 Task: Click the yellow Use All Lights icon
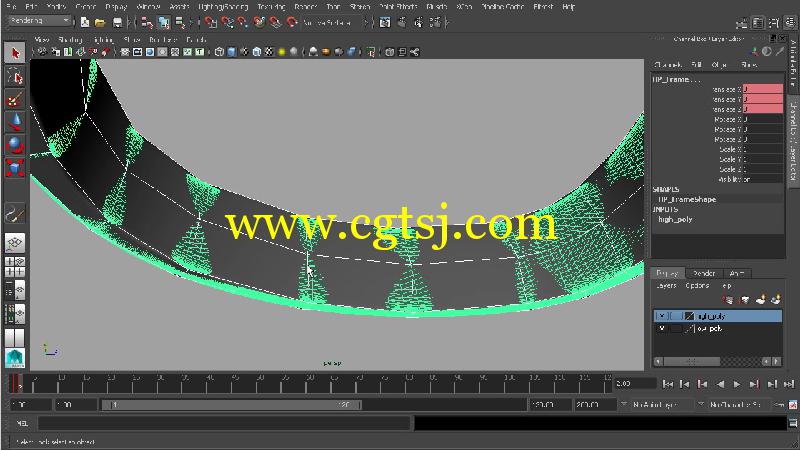tap(281, 52)
